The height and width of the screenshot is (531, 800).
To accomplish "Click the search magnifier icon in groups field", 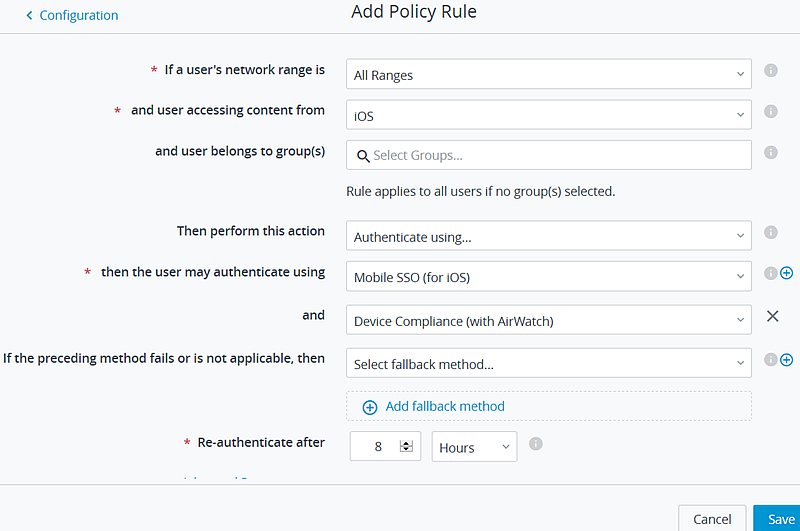I will tap(363, 156).
